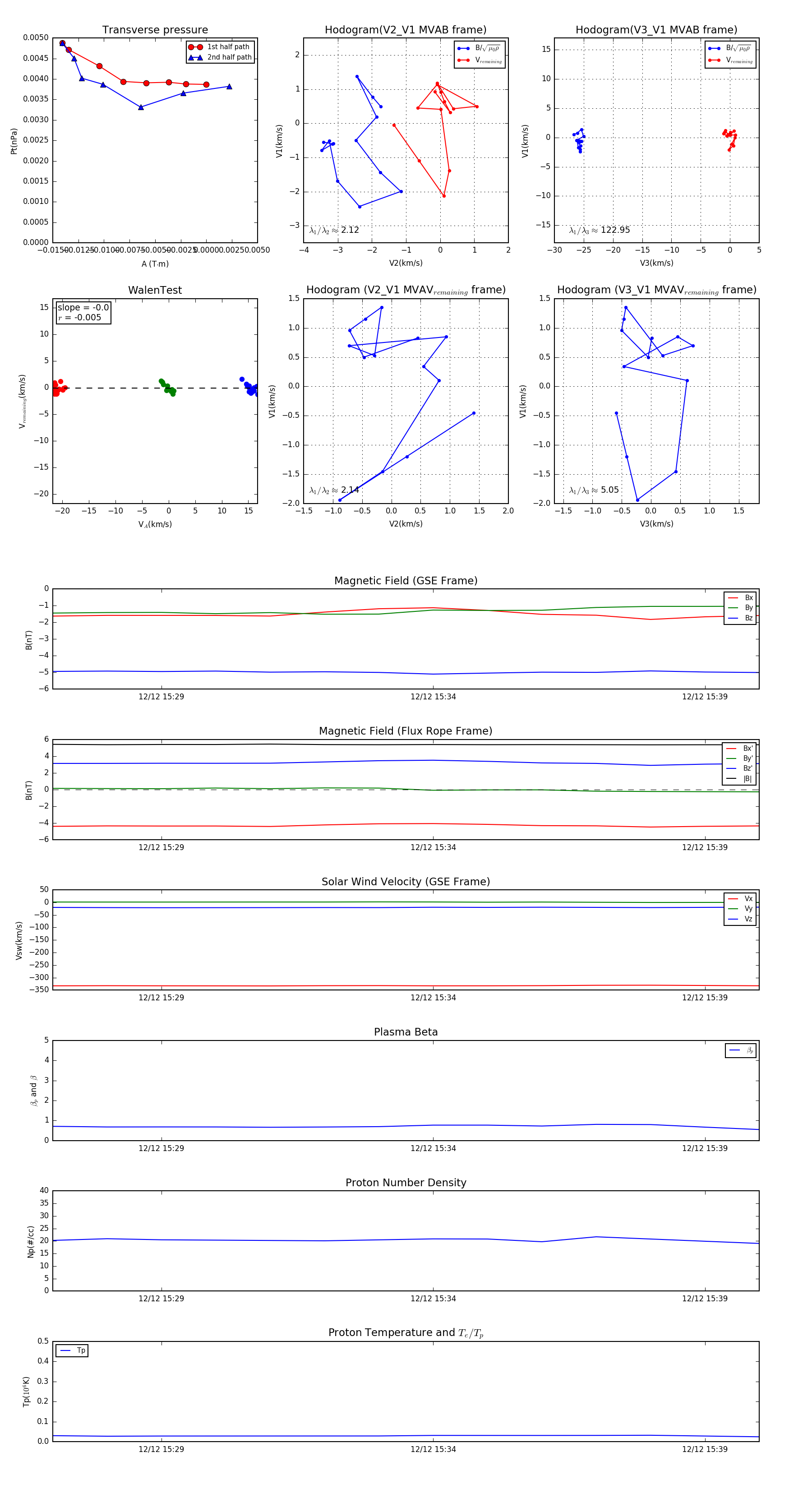Click the "Plasma Beta" plot title
Image resolution: width=812 pixels, height=1489 pixels.
coord(406,1032)
